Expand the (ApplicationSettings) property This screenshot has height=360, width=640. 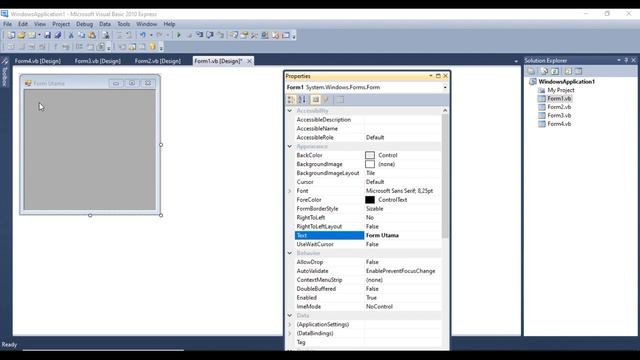pyautogui.click(x=290, y=324)
